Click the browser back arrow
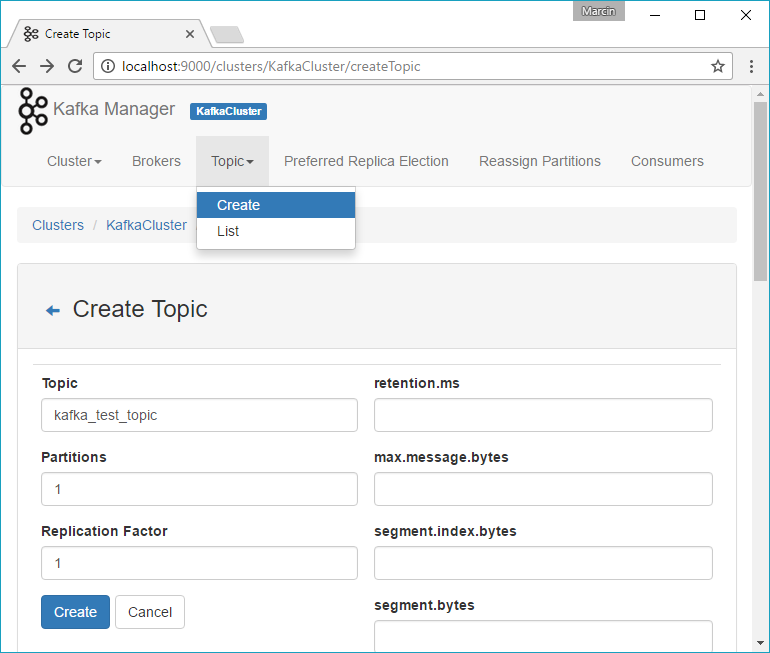 coord(19,66)
